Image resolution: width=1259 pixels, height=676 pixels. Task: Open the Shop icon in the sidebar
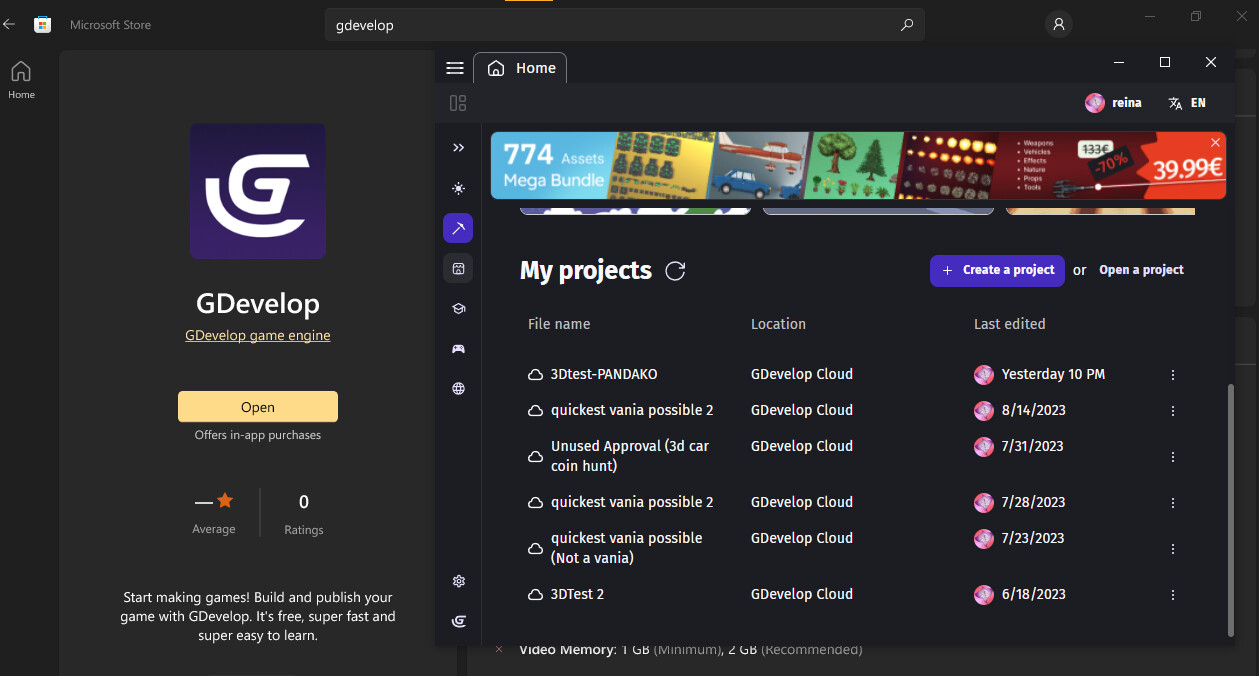pyautogui.click(x=458, y=268)
